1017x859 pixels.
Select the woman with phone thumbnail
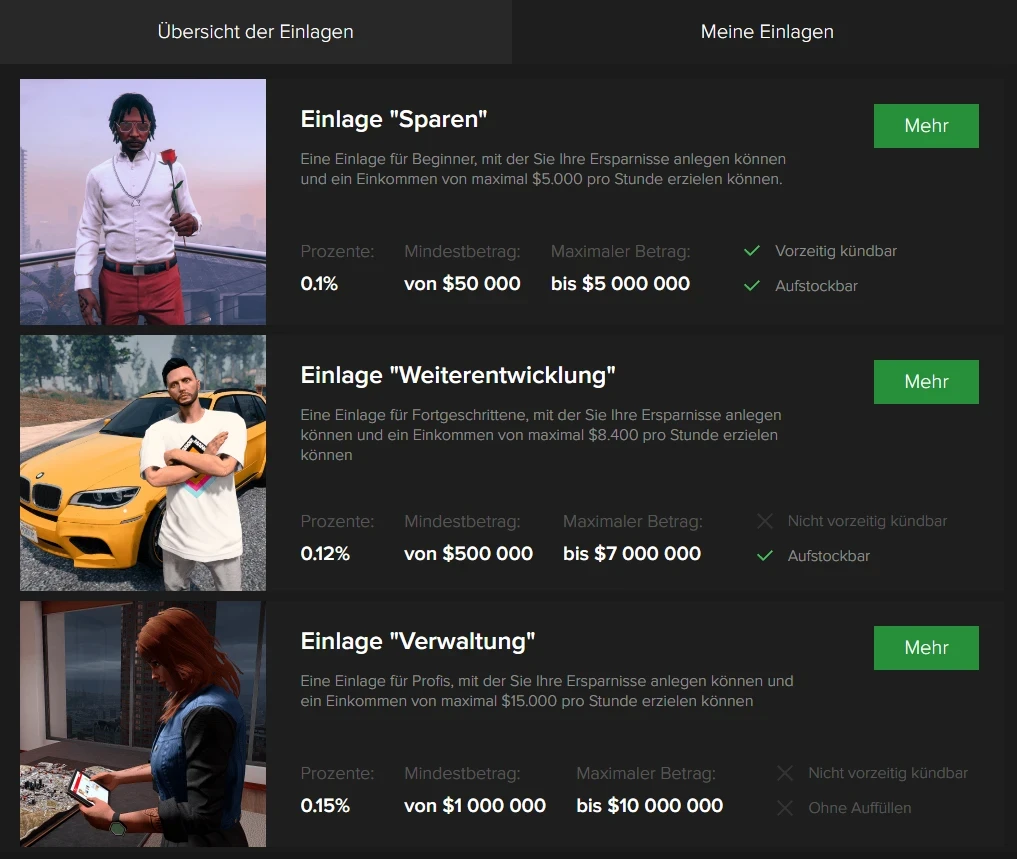143,724
